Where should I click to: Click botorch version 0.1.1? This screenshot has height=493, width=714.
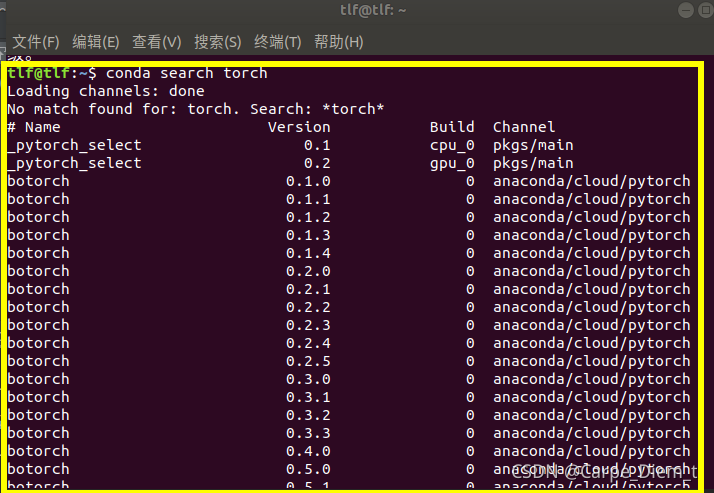pyautogui.click(x=308, y=199)
